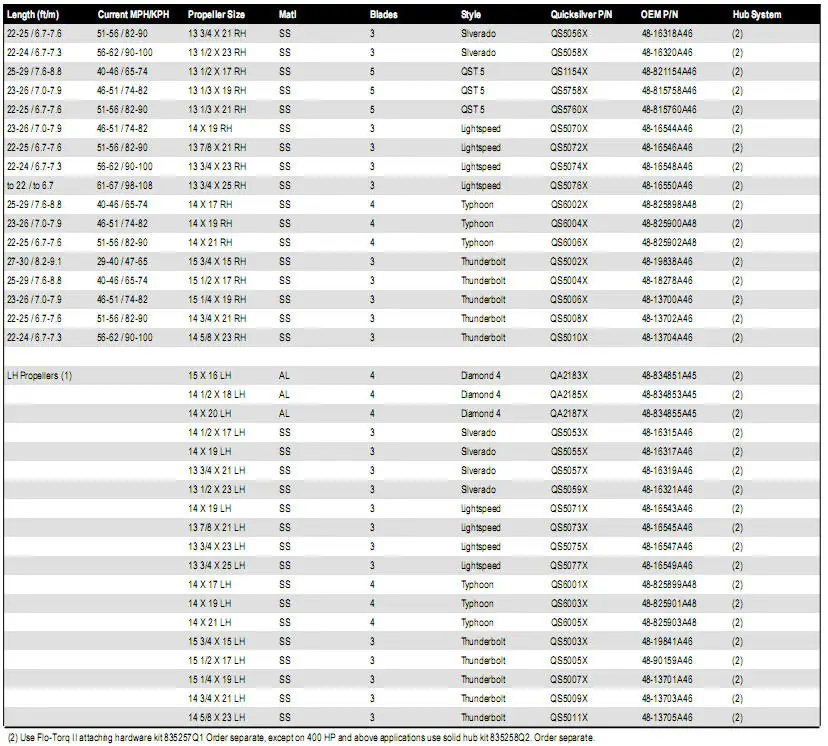Select OEM part number 48-16317A46
Viewport: 828px width, 746px height.
666,452
